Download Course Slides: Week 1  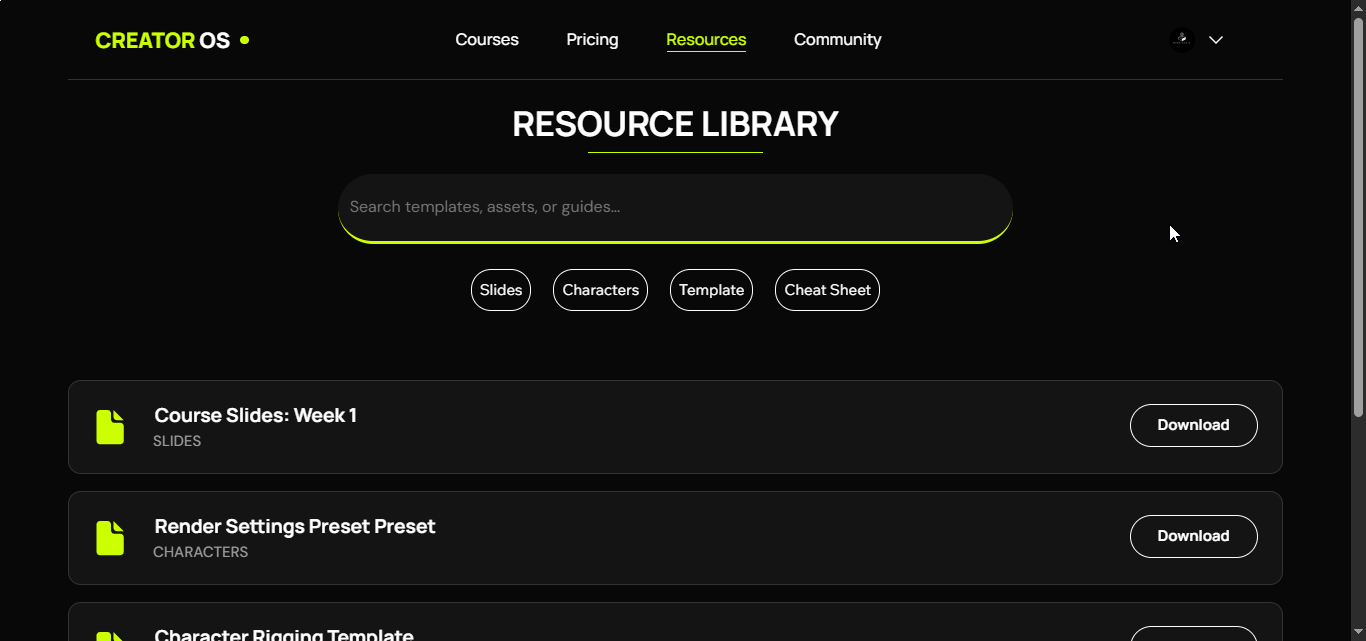tap(1194, 425)
